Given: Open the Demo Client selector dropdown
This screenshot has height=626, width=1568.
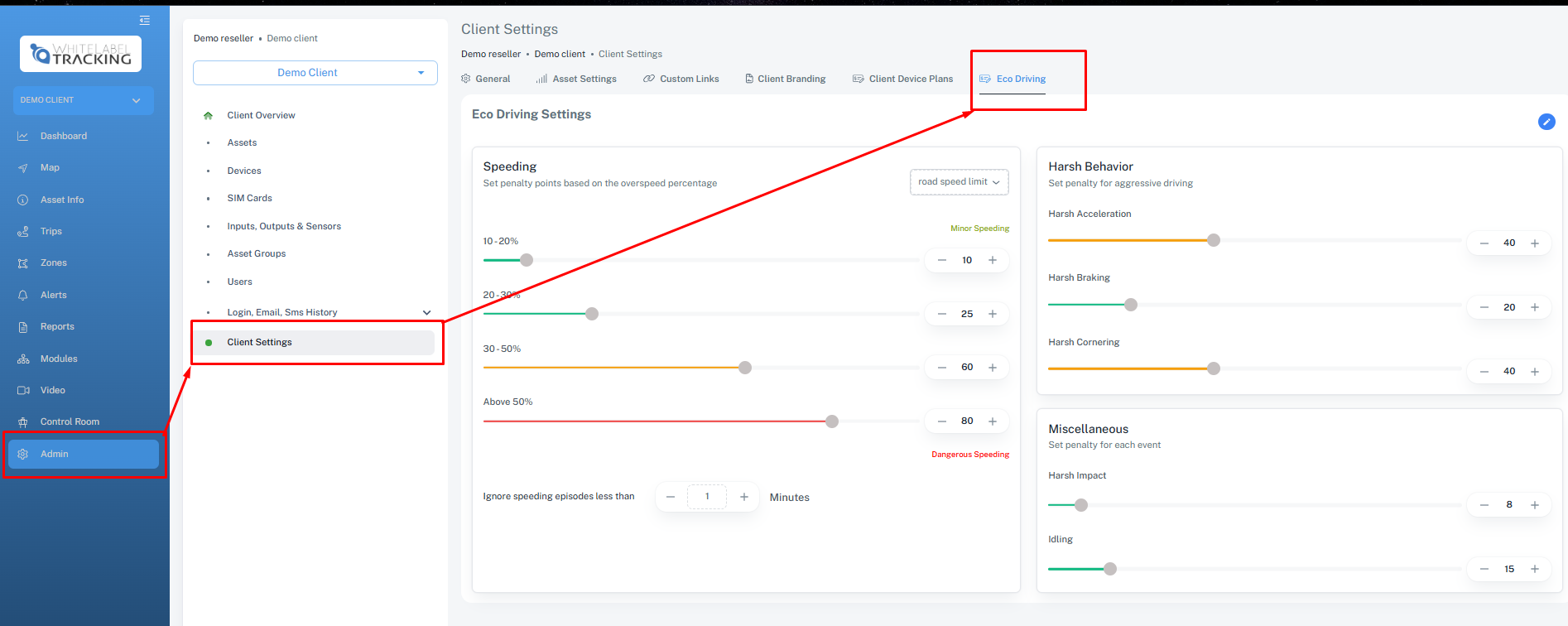Looking at the screenshot, I should [x=315, y=73].
